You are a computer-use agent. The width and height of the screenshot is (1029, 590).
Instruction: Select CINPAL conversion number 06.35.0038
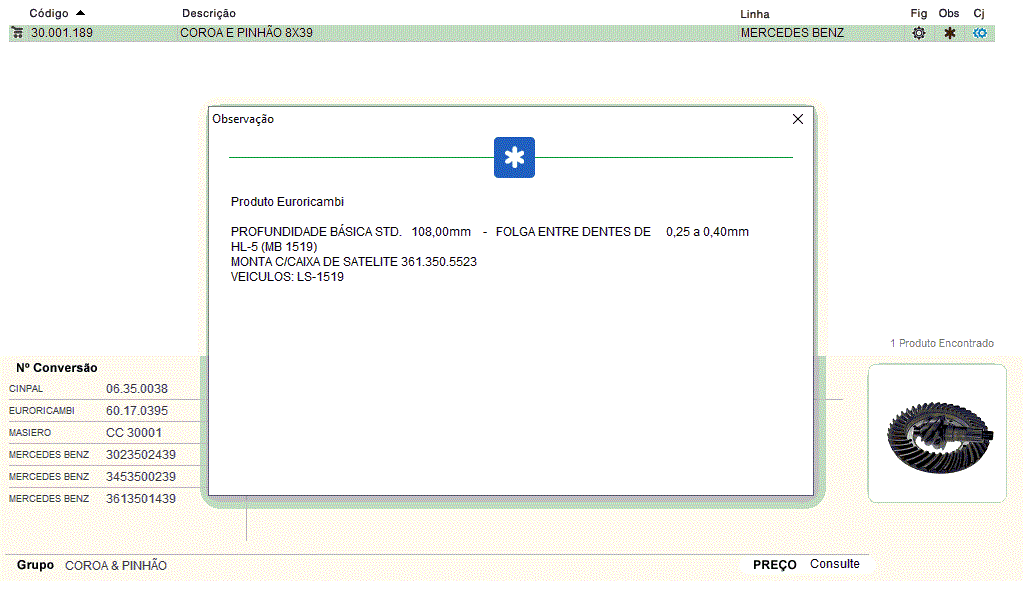click(x=137, y=389)
